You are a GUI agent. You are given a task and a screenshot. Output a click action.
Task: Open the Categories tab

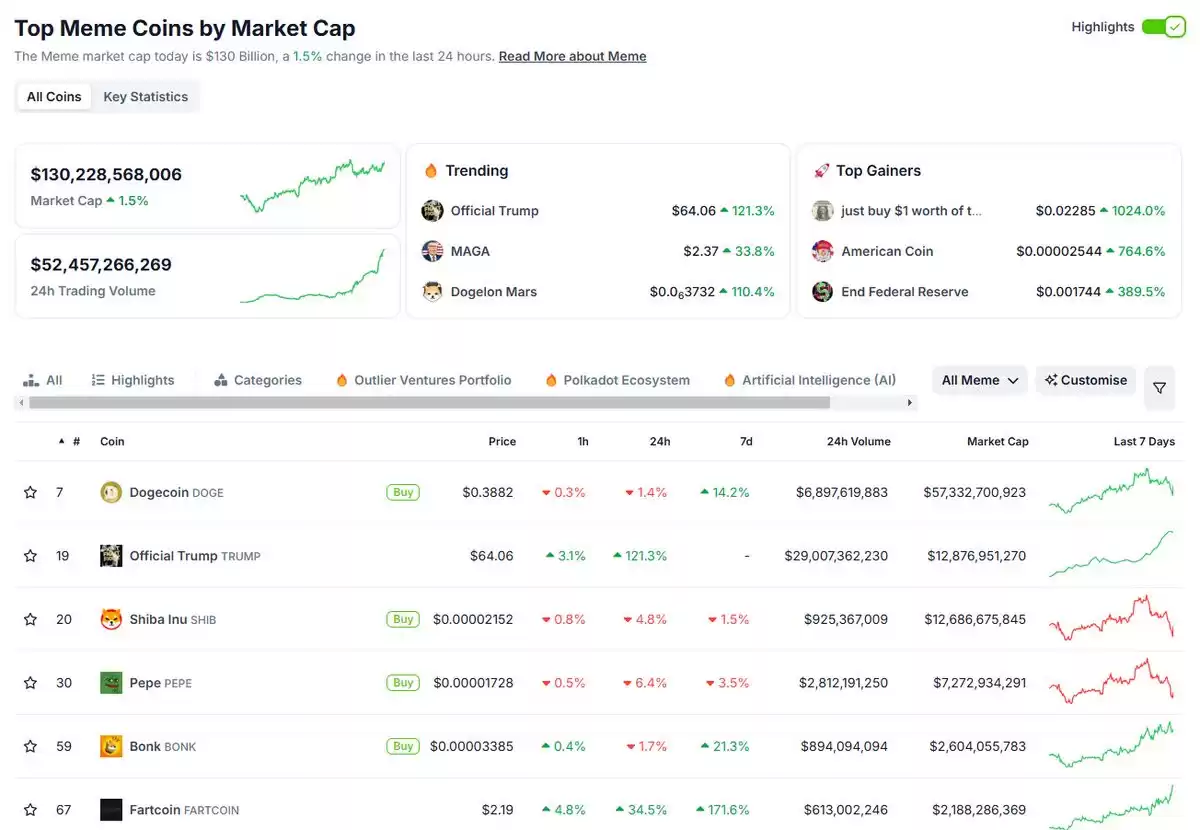pos(257,380)
